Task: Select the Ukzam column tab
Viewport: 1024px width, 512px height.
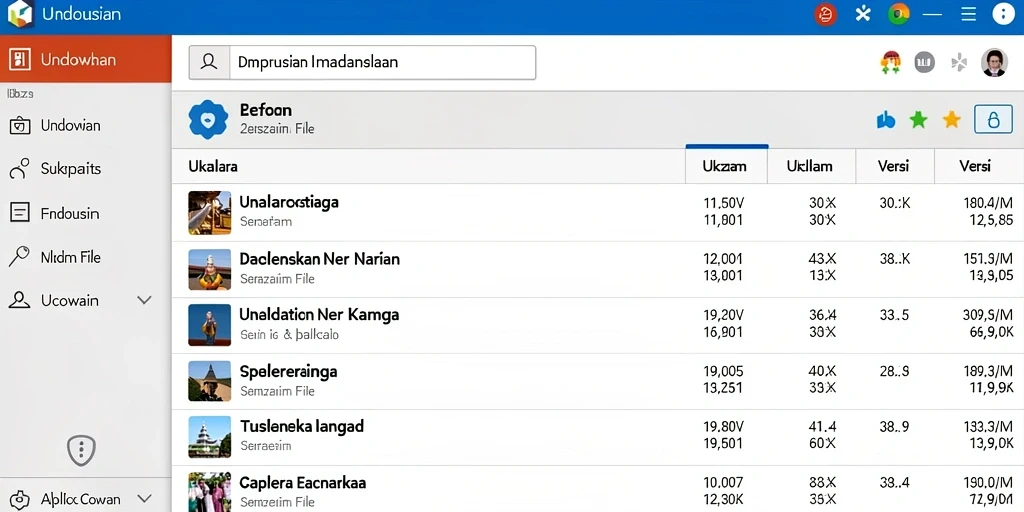Action: (x=725, y=166)
